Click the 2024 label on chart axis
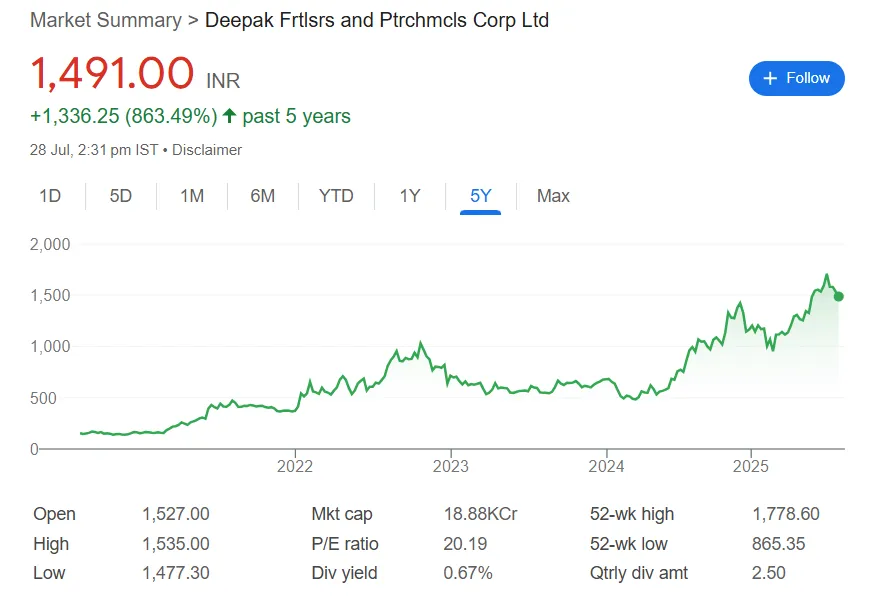 [x=607, y=466]
